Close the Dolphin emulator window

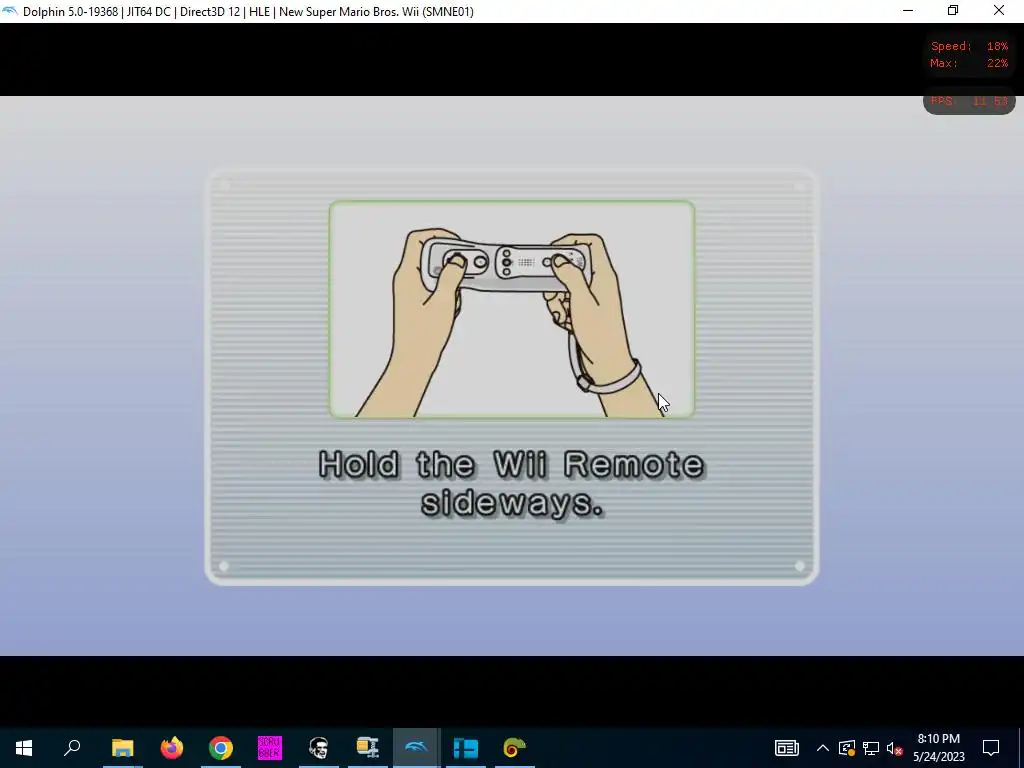[x=999, y=11]
